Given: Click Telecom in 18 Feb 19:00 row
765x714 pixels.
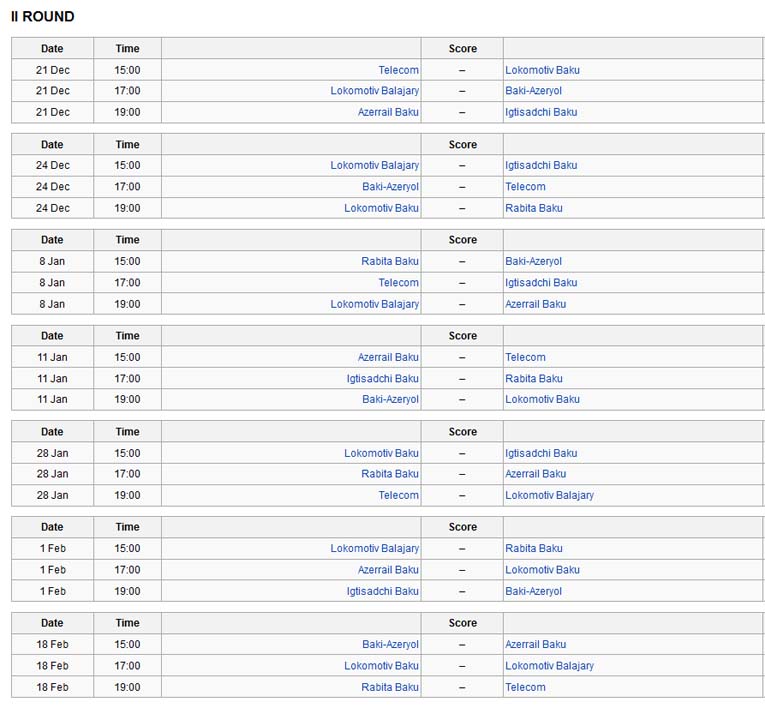Looking at the screenshot, I should coord(525,688).
